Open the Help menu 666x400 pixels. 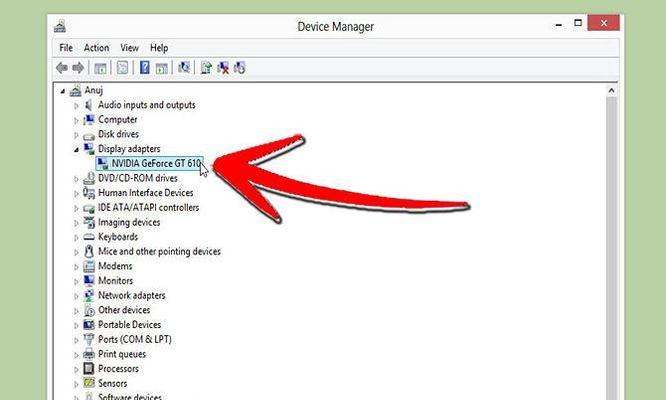coord(159,48)
